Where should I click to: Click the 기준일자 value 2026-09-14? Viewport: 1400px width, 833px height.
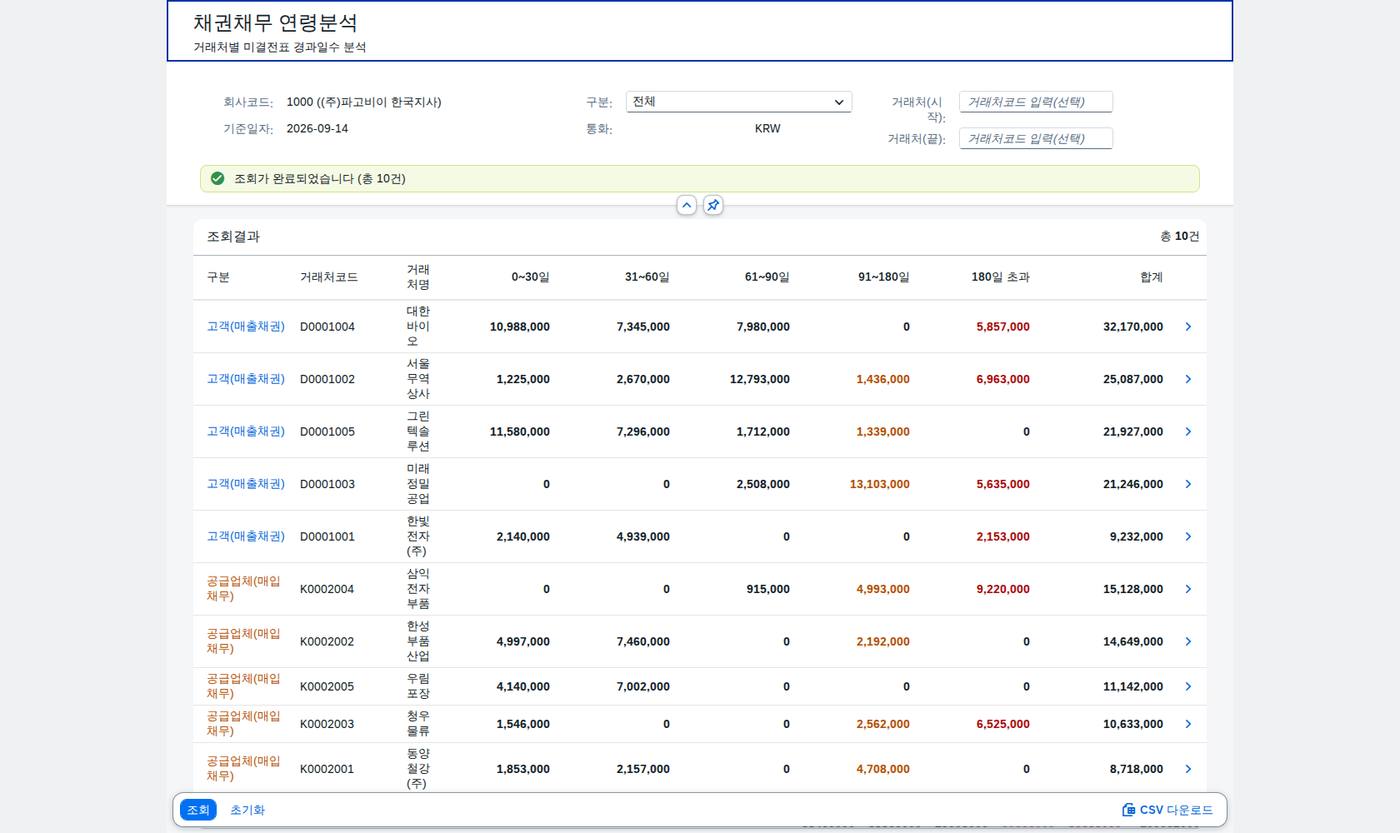317,129
